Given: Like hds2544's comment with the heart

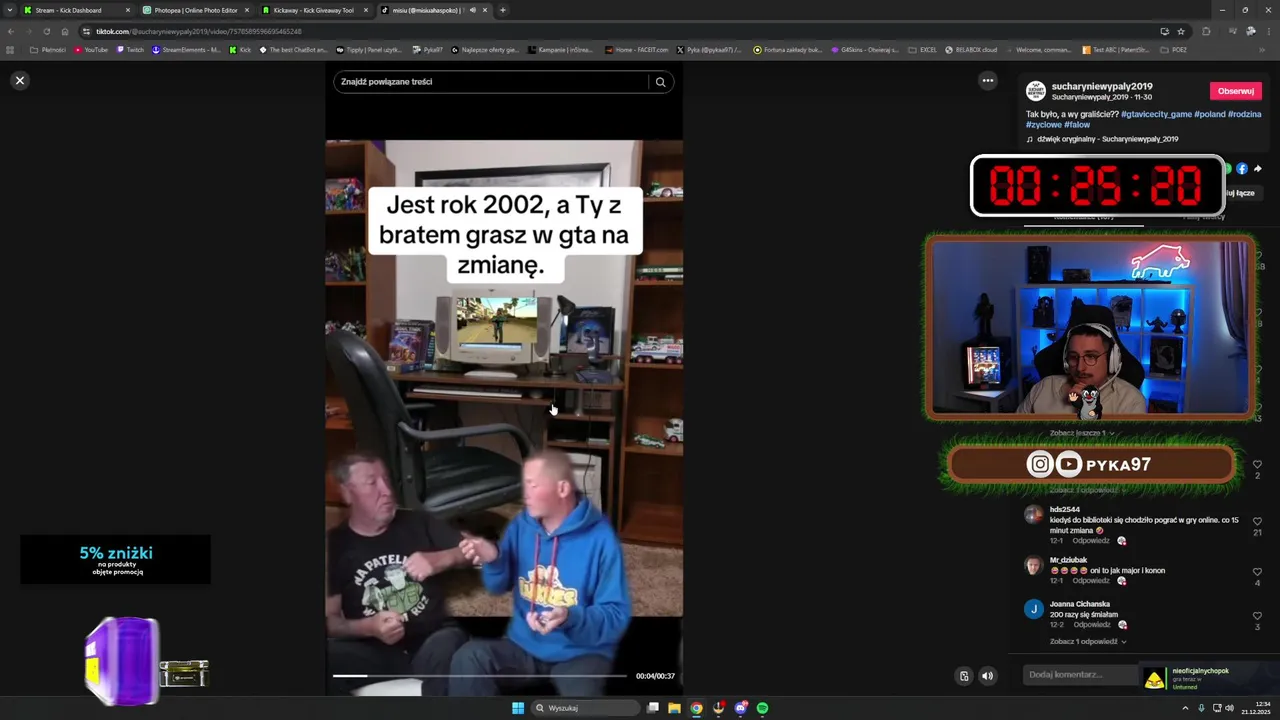Looking at the screenshot, I should [x=1257, y=521].
